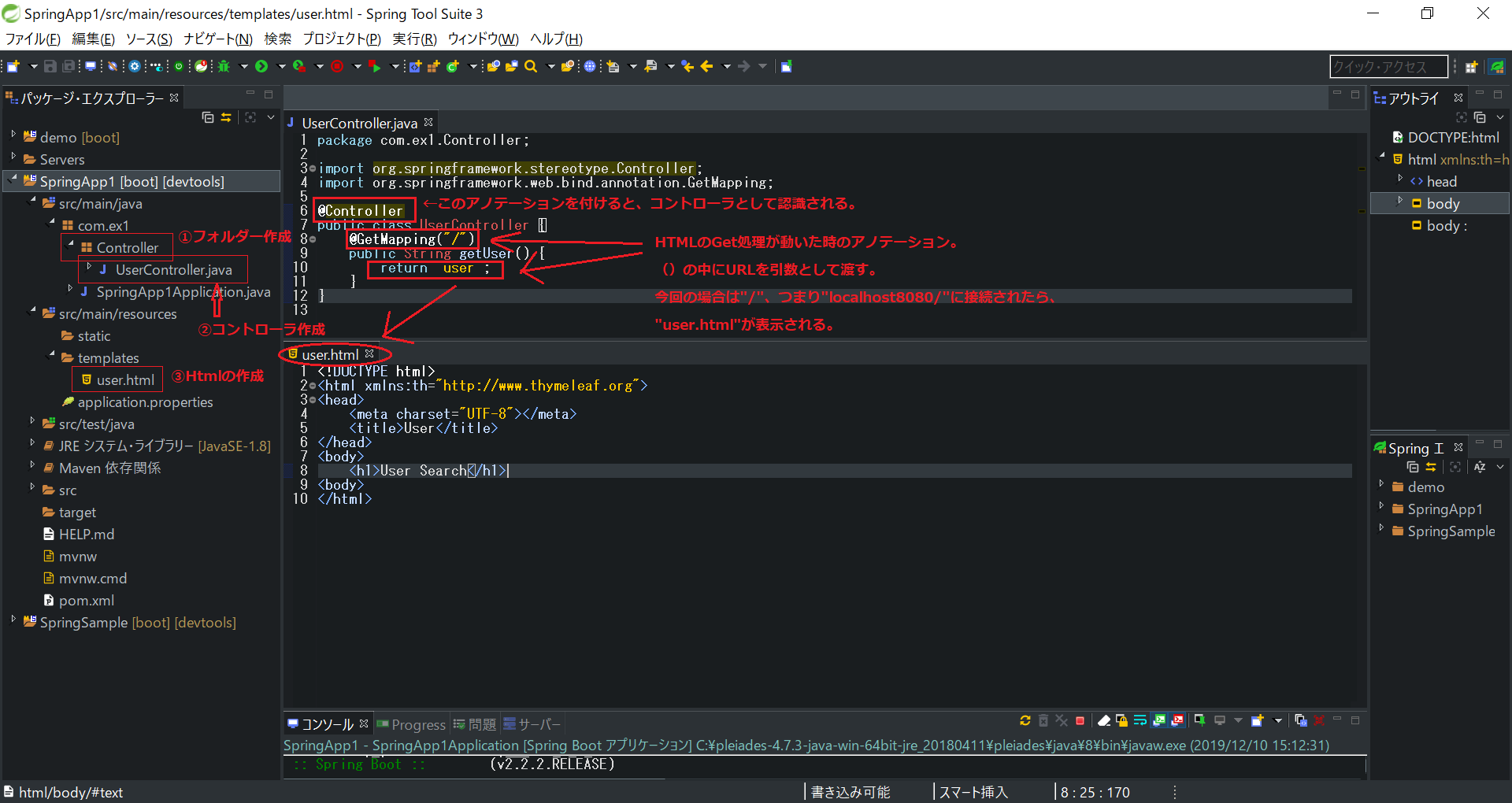The height and width of the screenshot is (803, 1512).
Task: Open the Run button dropdown arrow
Action: [281, 66]
